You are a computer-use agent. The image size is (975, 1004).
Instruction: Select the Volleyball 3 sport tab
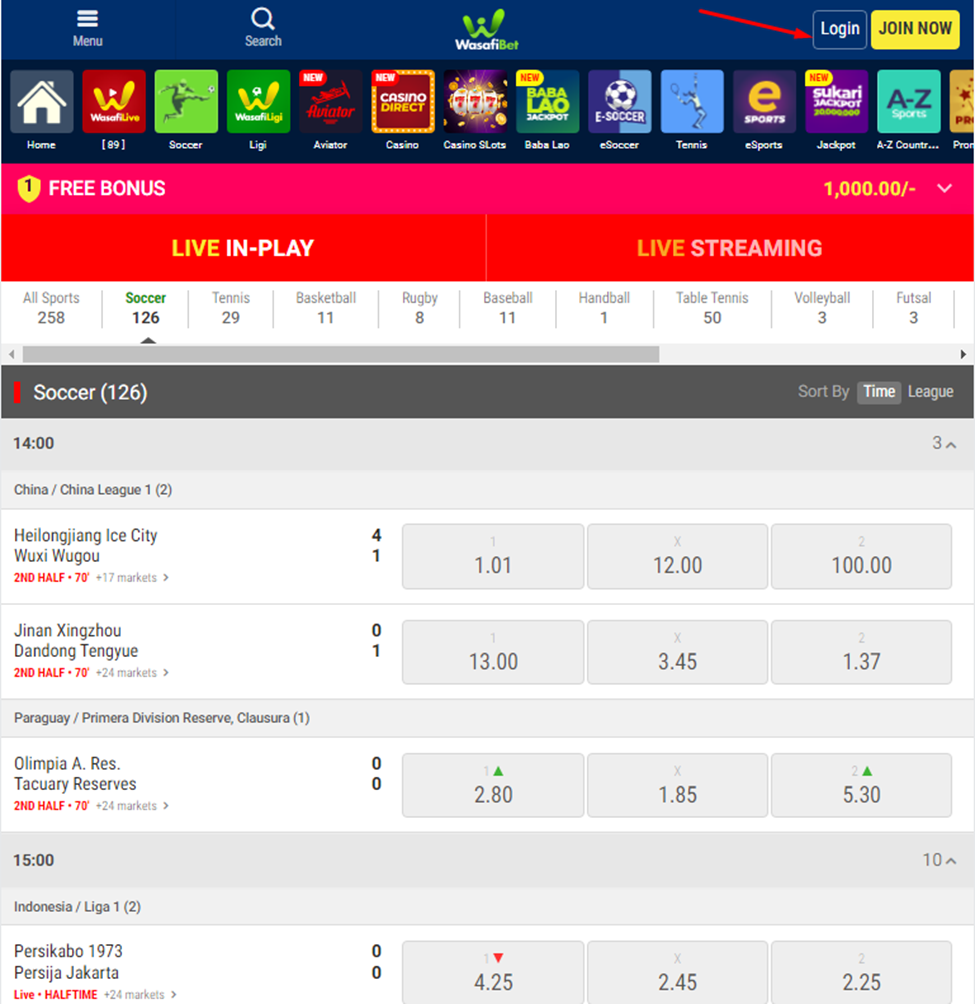(822, 308)
